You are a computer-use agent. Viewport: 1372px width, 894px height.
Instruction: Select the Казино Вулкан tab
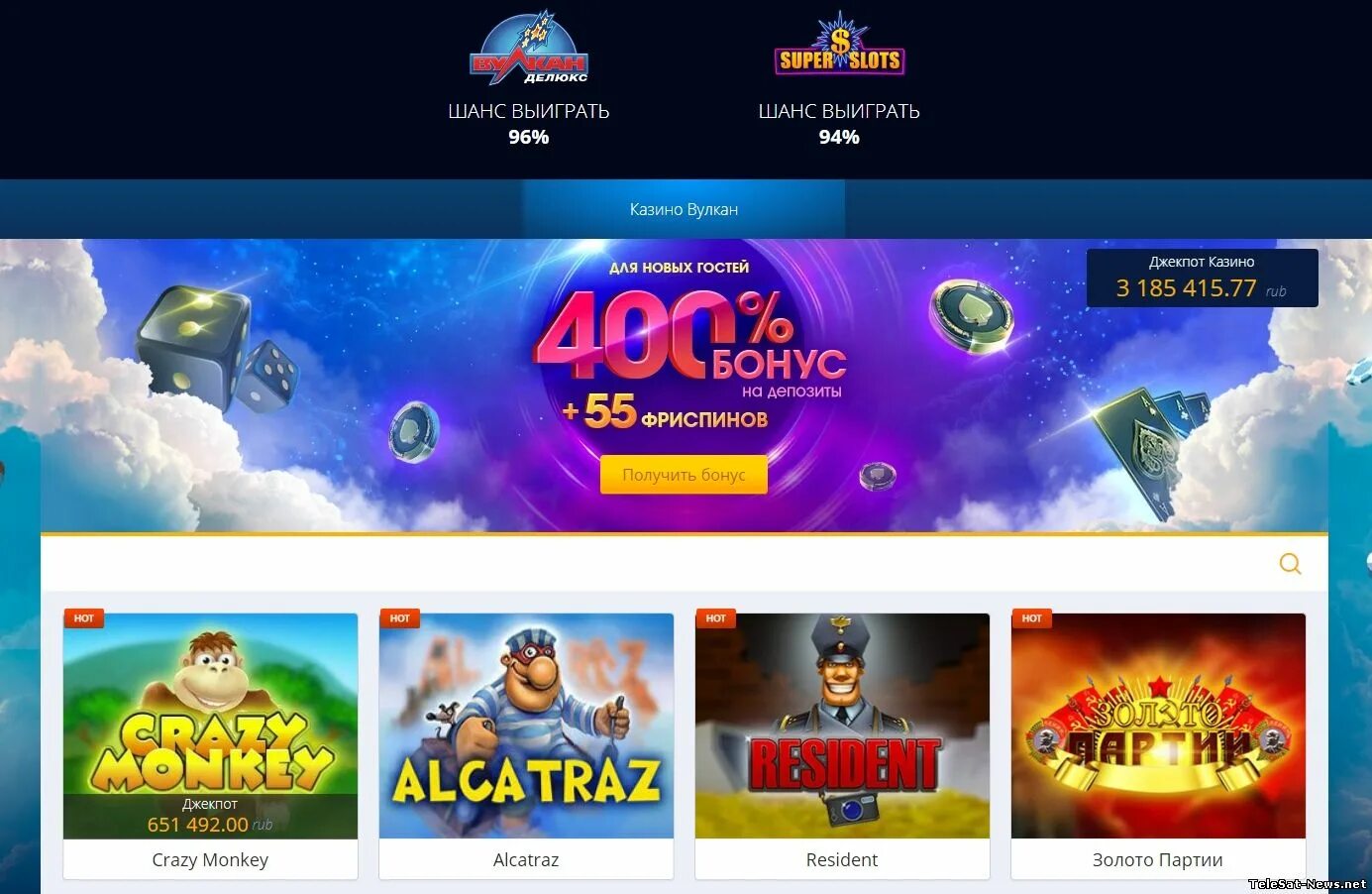click(x=684, y=209)
